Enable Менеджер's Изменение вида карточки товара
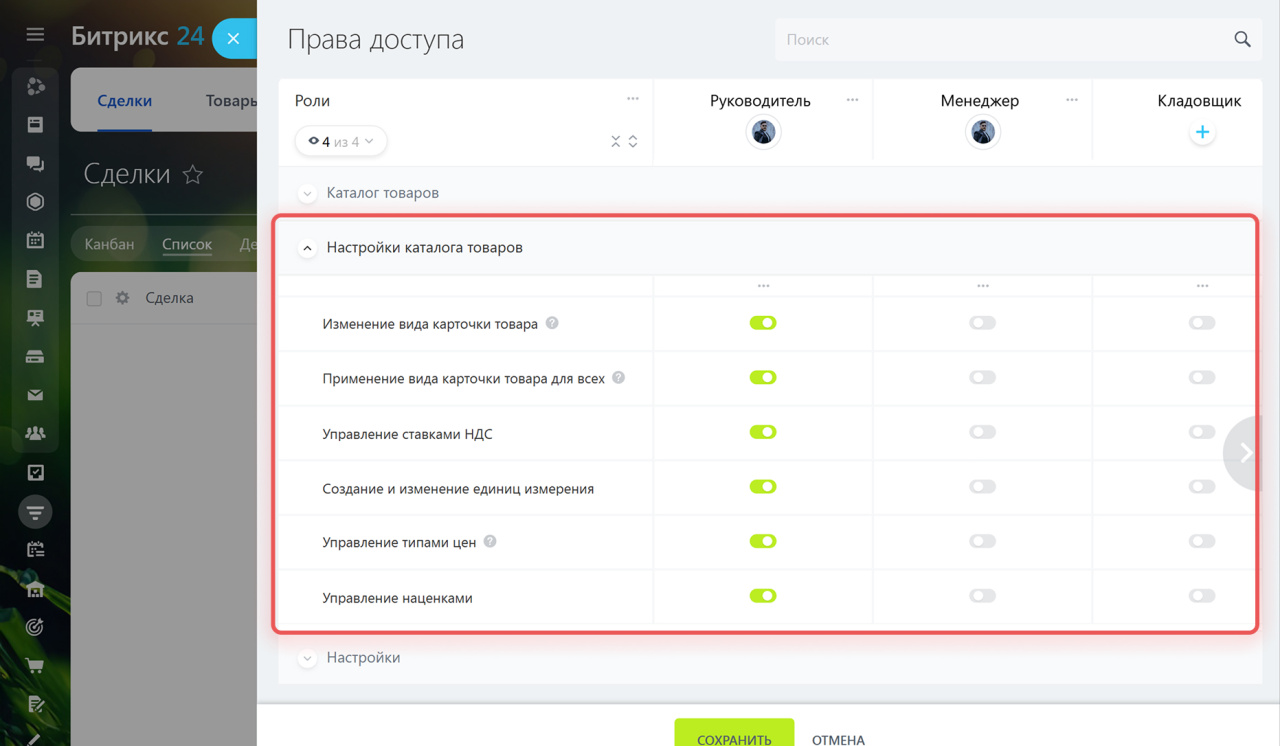The image size is (1280, 746). coord(982,323)
